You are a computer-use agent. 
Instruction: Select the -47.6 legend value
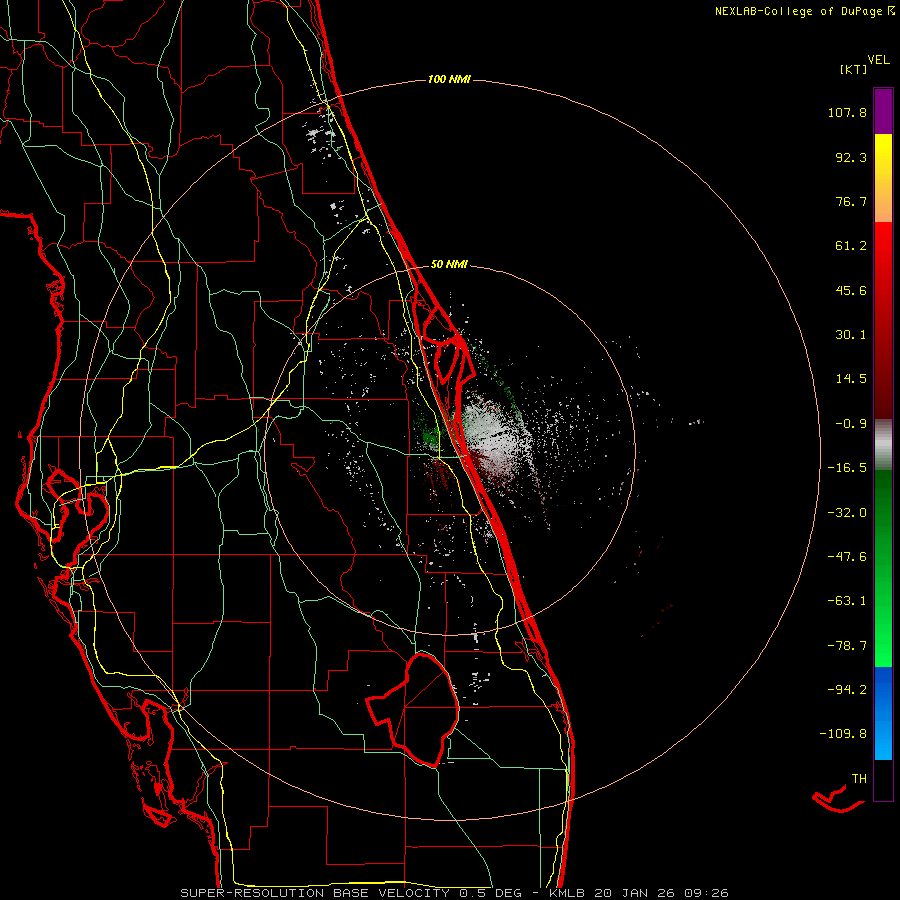[847, 557]
